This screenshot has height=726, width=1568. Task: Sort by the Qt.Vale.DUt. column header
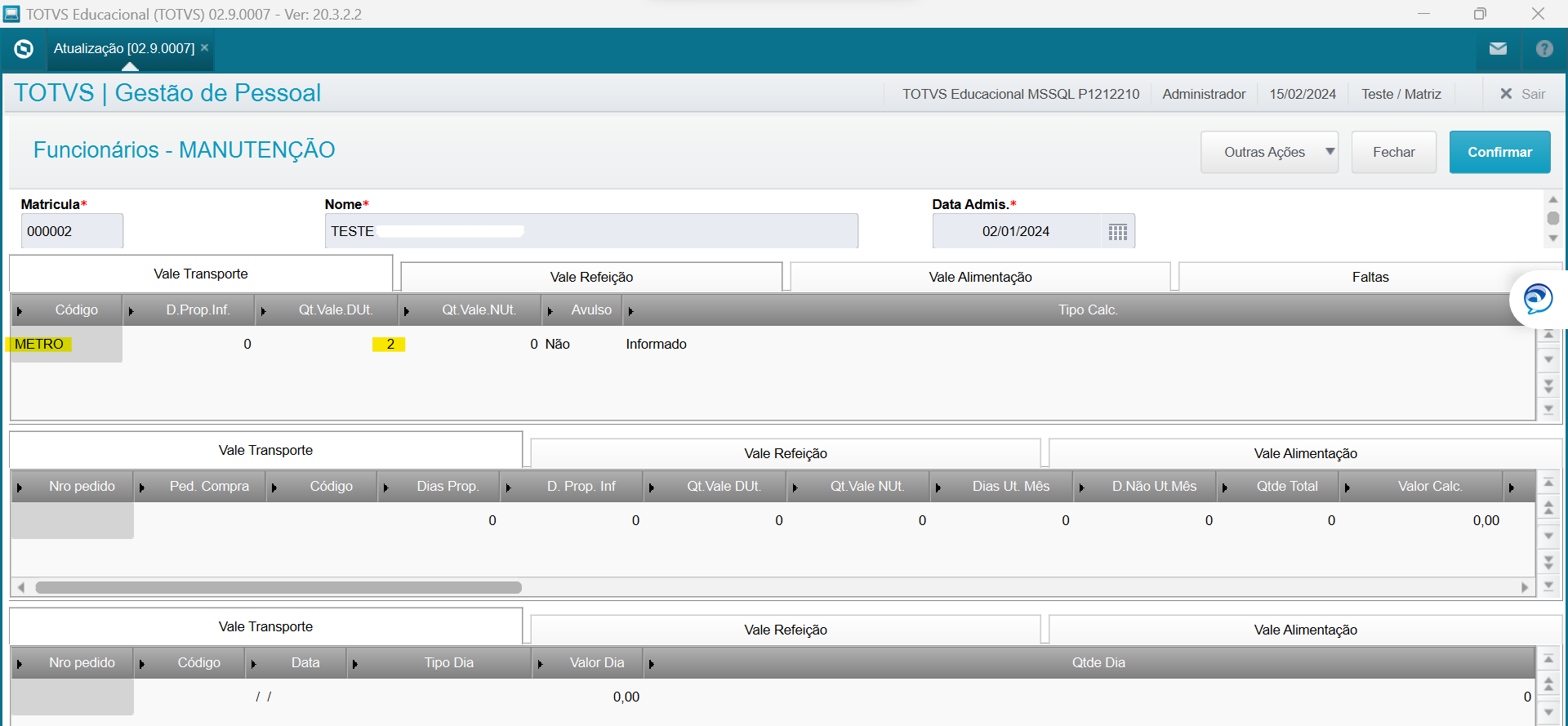pos(335,310)
